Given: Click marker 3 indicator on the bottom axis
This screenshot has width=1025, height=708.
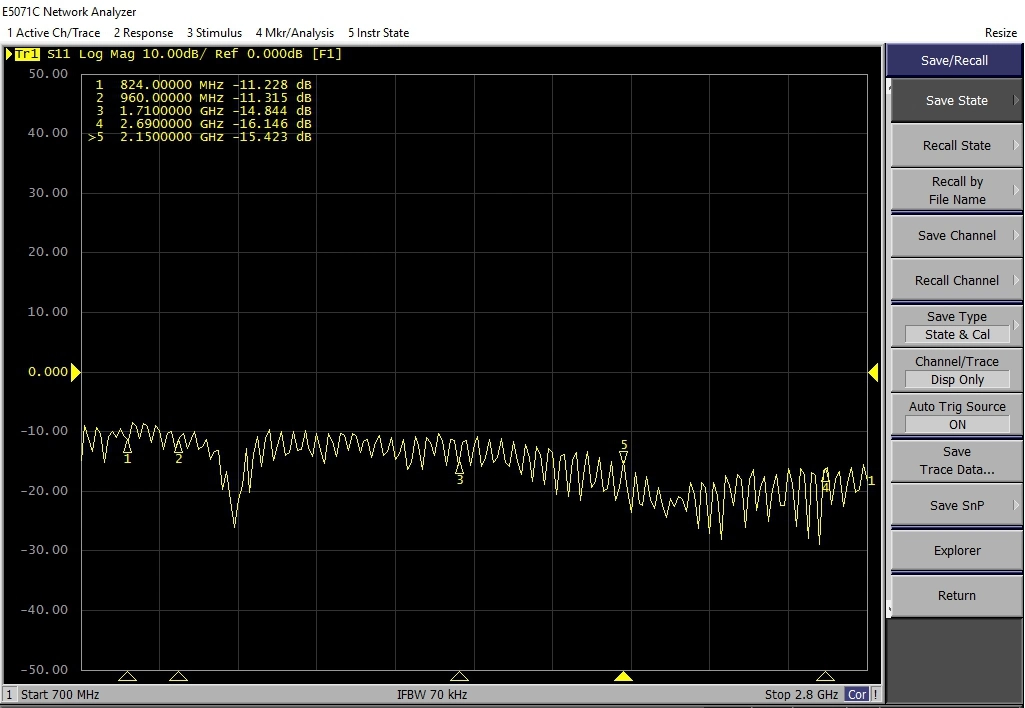Looking at the screenshot, I should (459, 677).
